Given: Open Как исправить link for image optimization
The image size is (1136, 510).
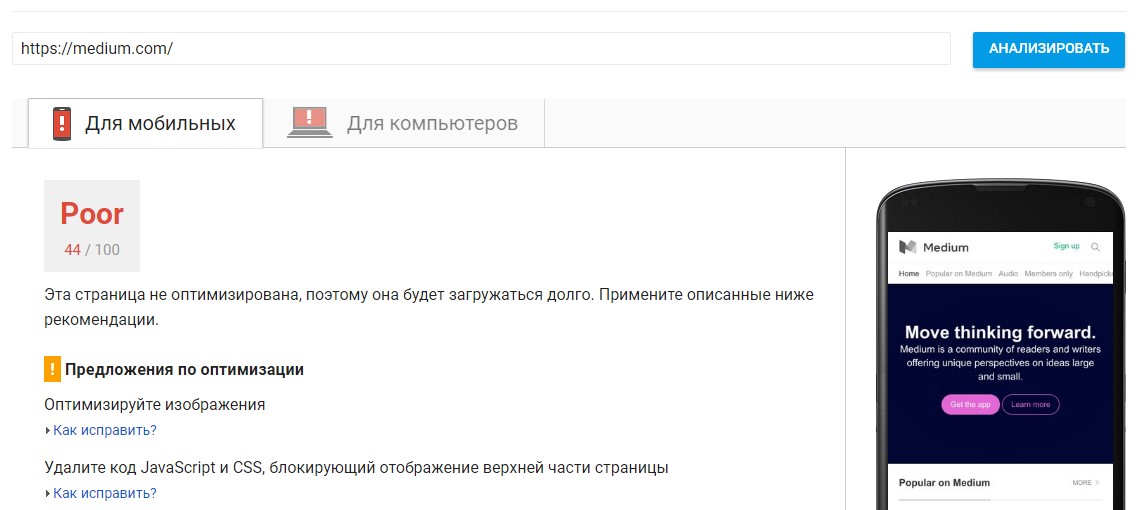Looking at the screenshot, I should pos(104,430).
